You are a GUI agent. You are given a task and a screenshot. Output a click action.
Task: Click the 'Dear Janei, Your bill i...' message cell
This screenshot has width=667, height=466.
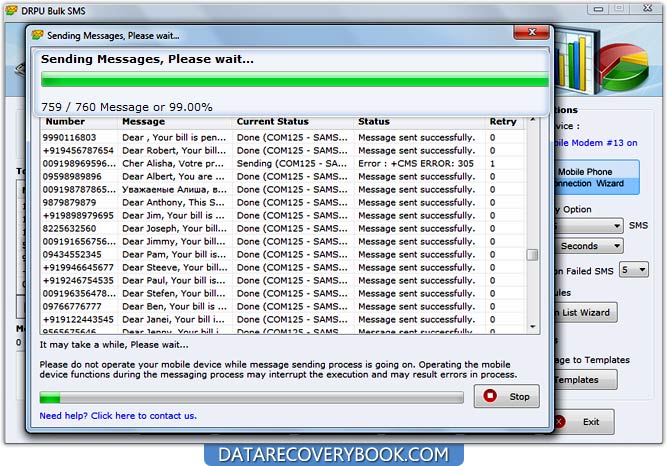coord(174,319)
